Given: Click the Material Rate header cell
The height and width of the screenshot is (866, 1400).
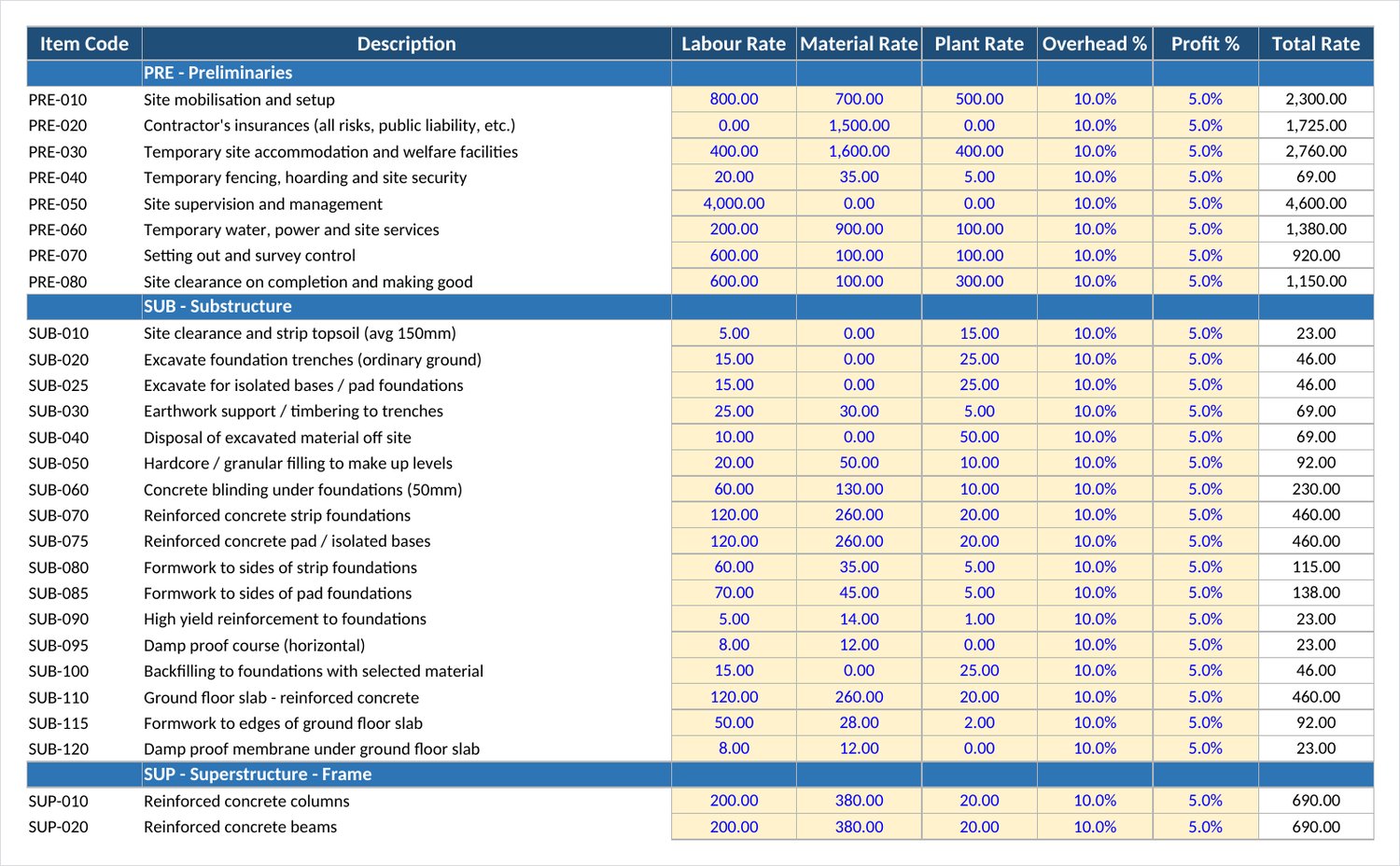Looking at the screenshot, I should coord(859,44).
